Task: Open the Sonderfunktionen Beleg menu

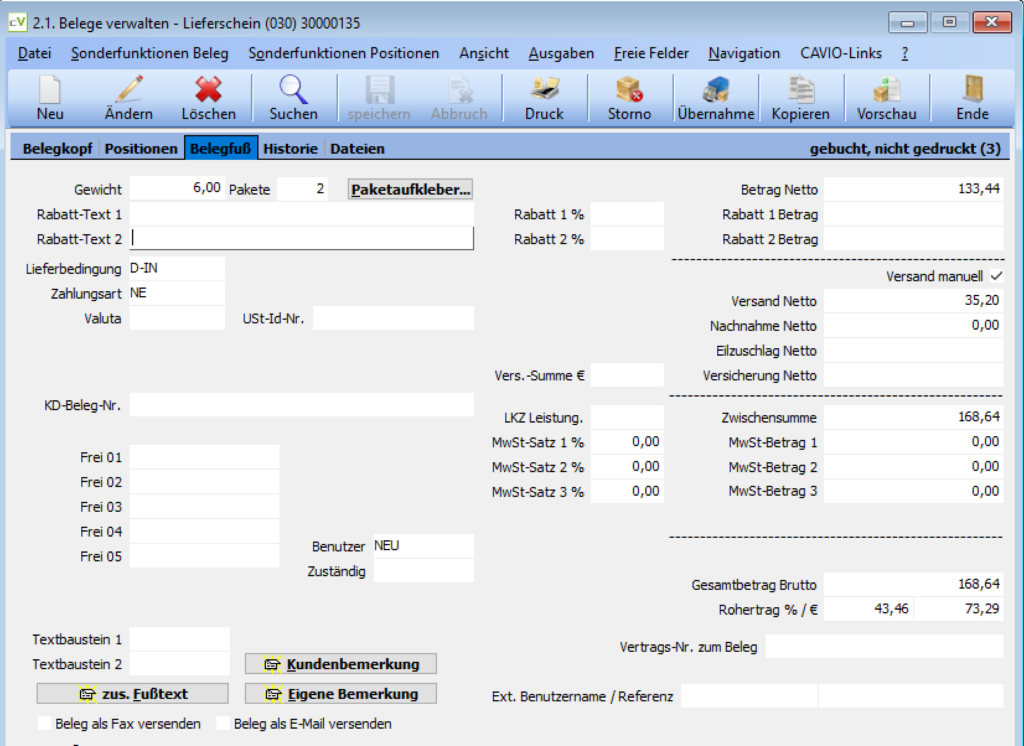Action: tap(150, 54)
